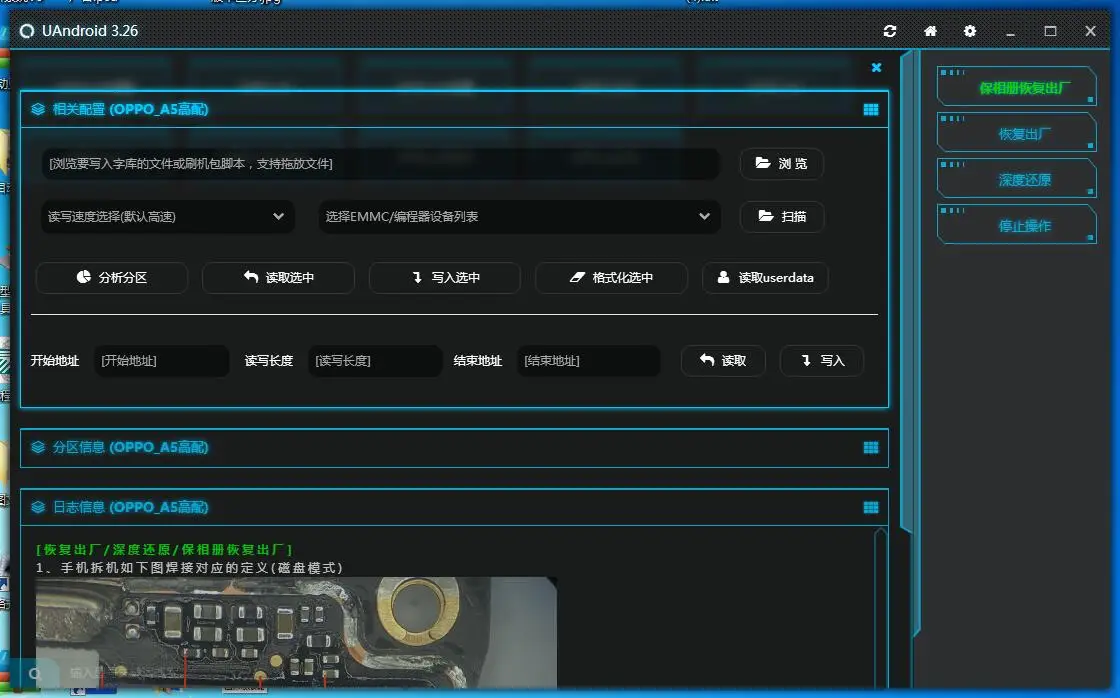
Task: Close the overlay panel with blue X
Action: tap(876, 67)
